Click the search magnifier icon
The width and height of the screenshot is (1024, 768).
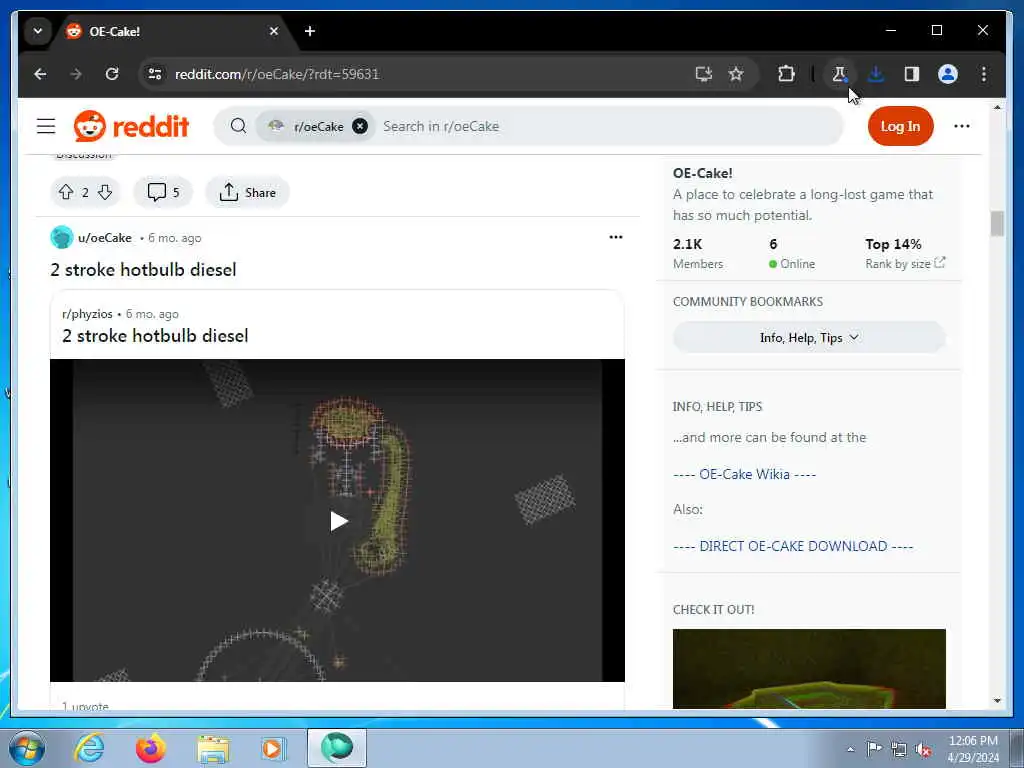[238, 126]
